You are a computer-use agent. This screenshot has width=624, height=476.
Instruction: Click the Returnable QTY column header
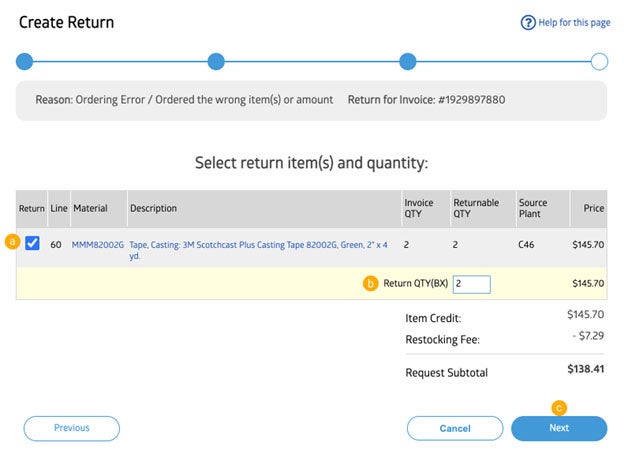(x=476, y=208)
